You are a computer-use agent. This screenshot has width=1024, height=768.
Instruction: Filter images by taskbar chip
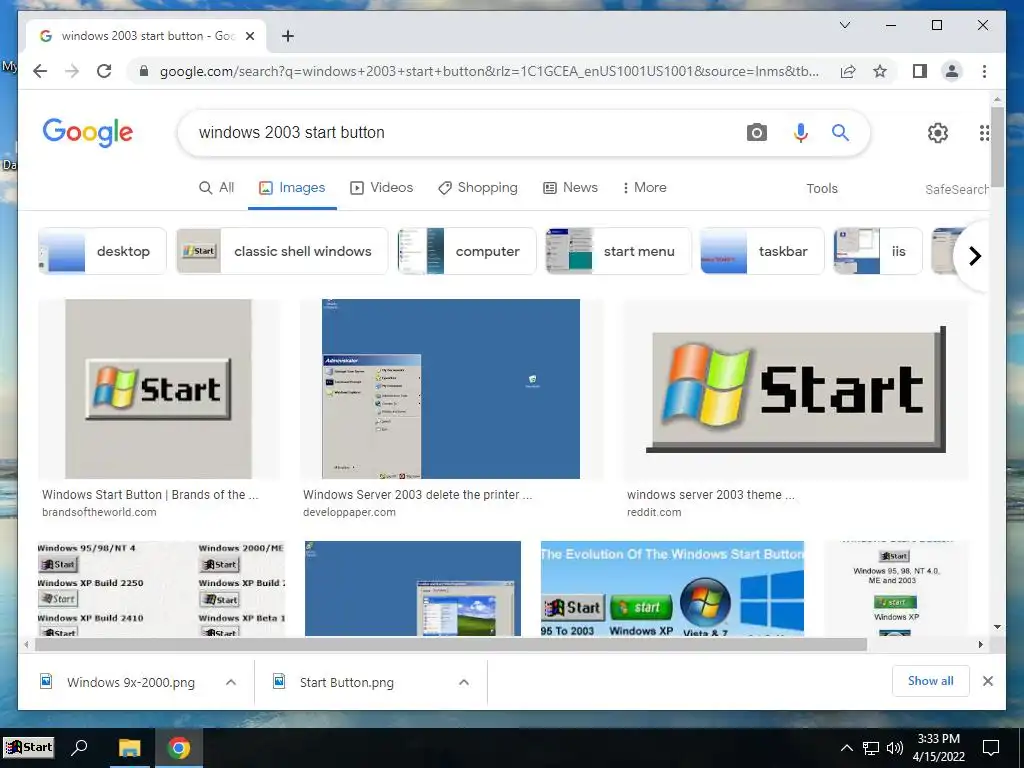point(762,251)
